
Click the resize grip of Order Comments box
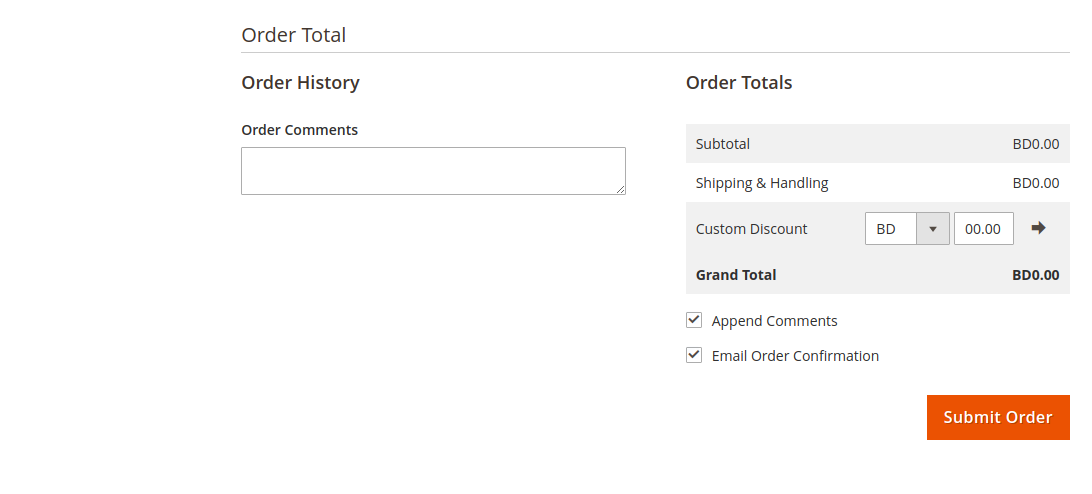[x=621, y=190]
